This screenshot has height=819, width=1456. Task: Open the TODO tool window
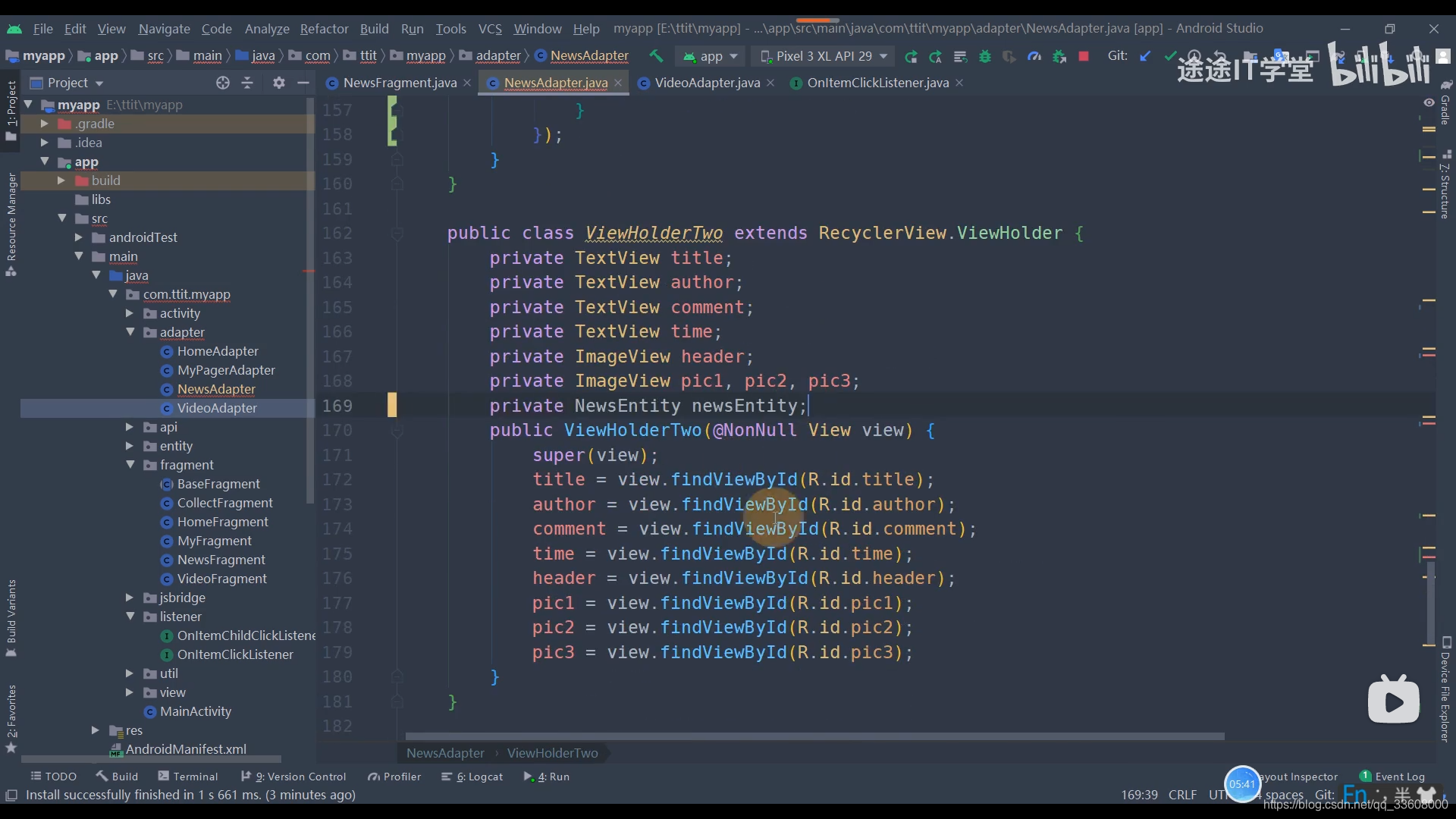point(54,777)
